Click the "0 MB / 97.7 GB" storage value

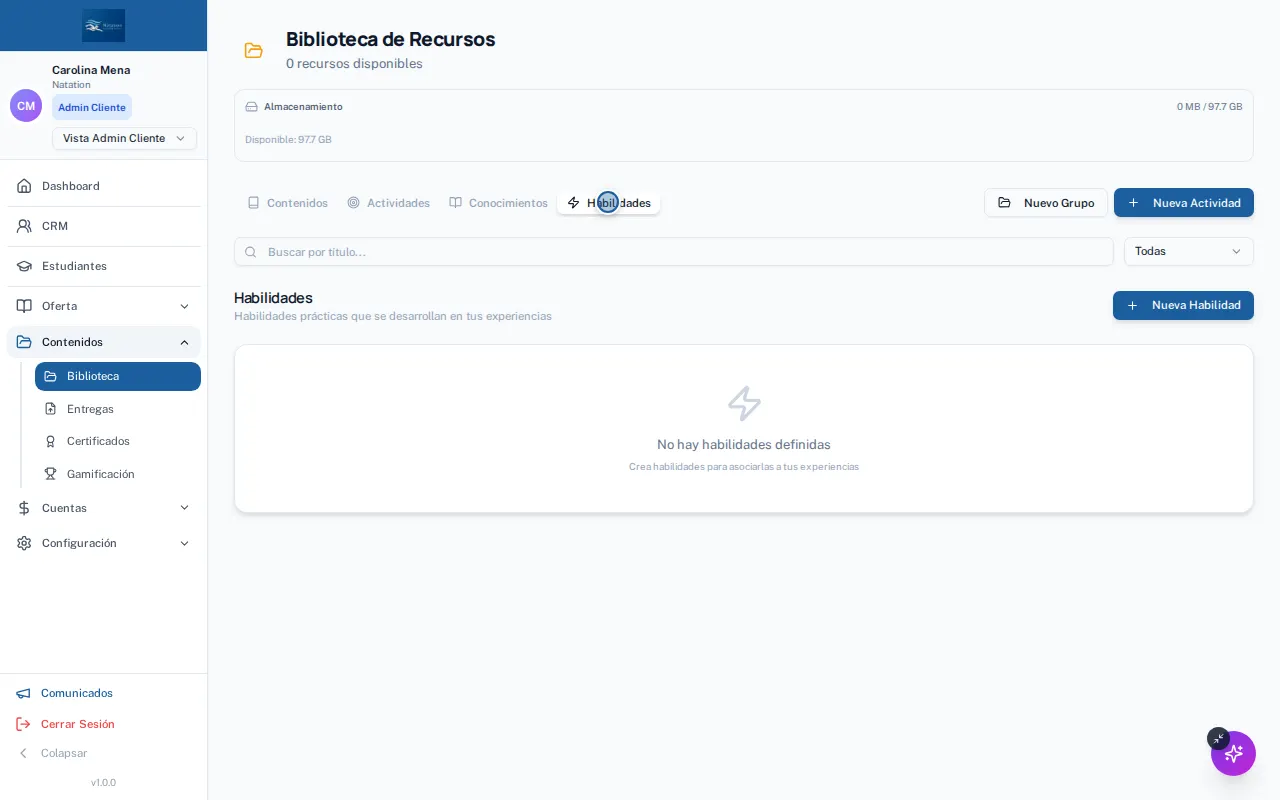pos(1210,107)
